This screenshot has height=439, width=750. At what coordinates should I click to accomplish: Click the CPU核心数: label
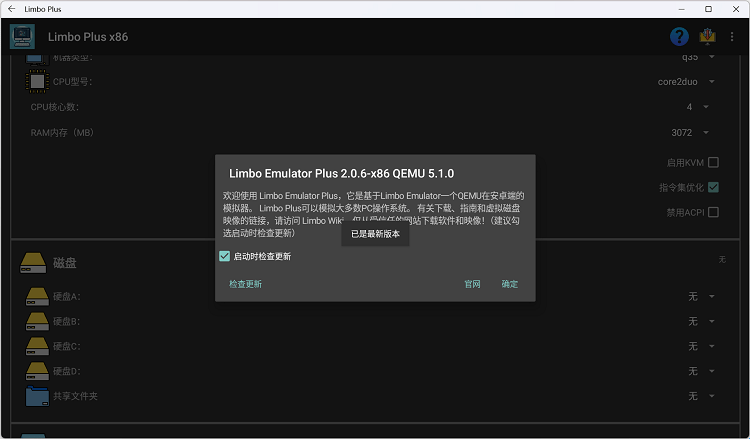[x=55, y=107]
